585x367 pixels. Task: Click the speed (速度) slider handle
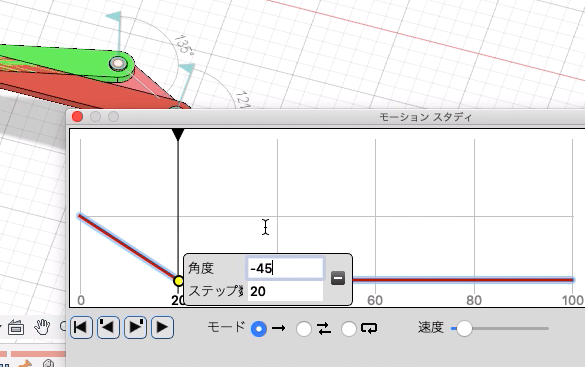[x=464, y=329]
